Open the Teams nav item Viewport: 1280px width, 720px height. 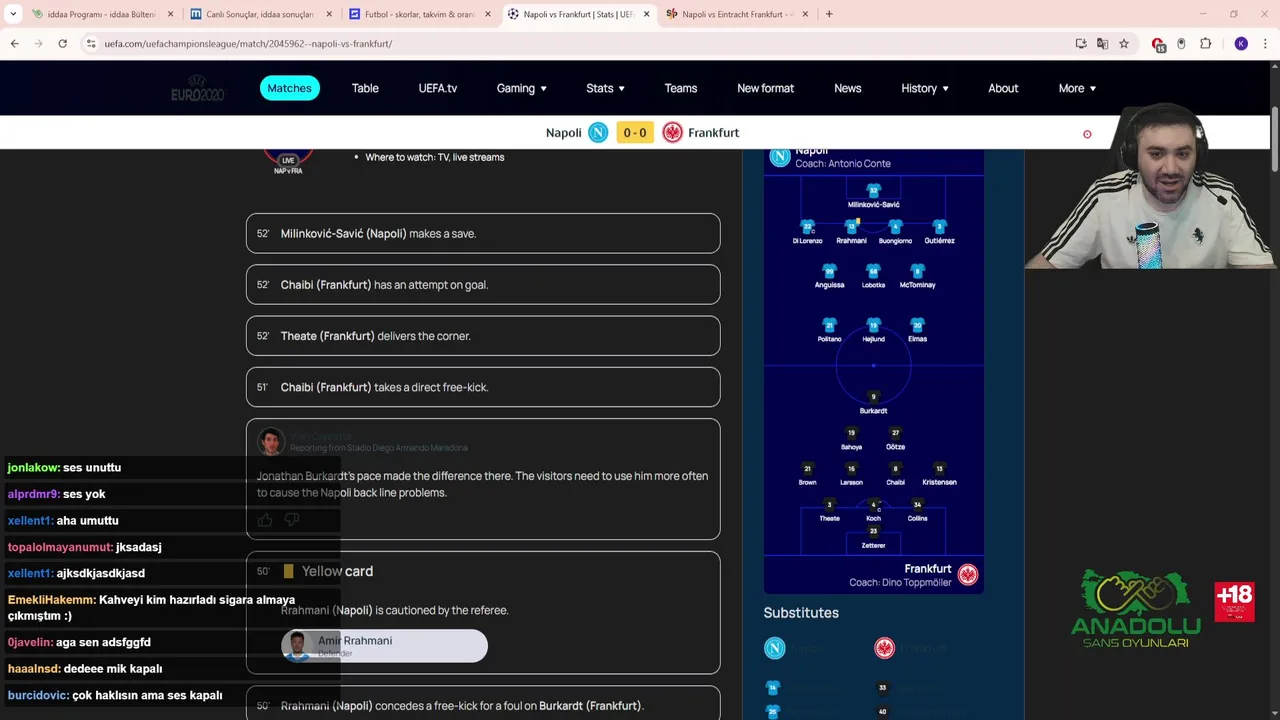point(681,88)
